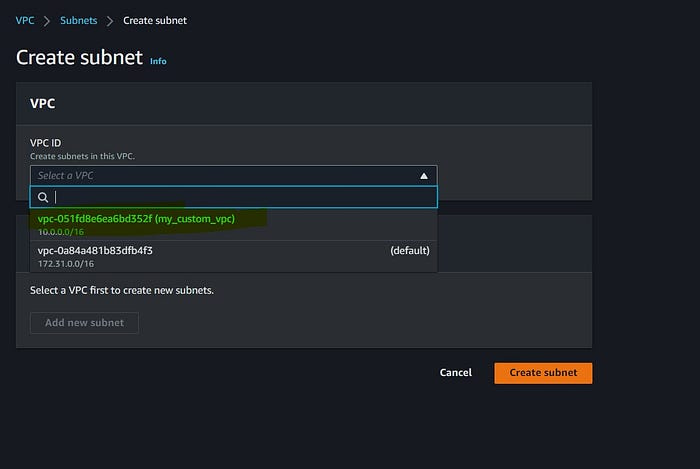
Task: Click the magnifier search icon in dropdown
Action: pyautogui.click(x=43, y=197)
